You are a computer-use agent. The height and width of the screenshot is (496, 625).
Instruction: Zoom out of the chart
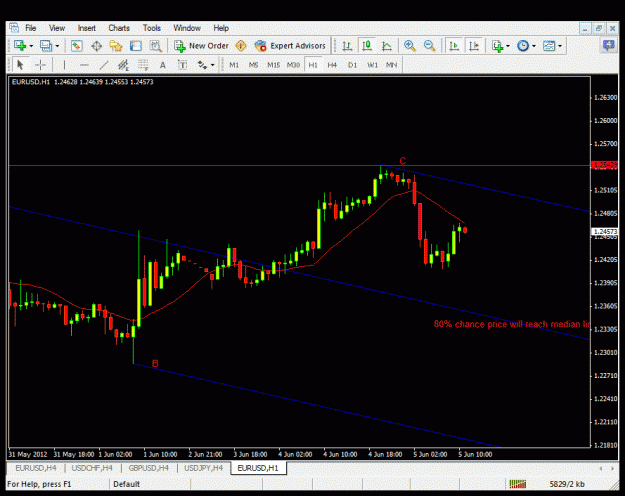coord(429,46)
